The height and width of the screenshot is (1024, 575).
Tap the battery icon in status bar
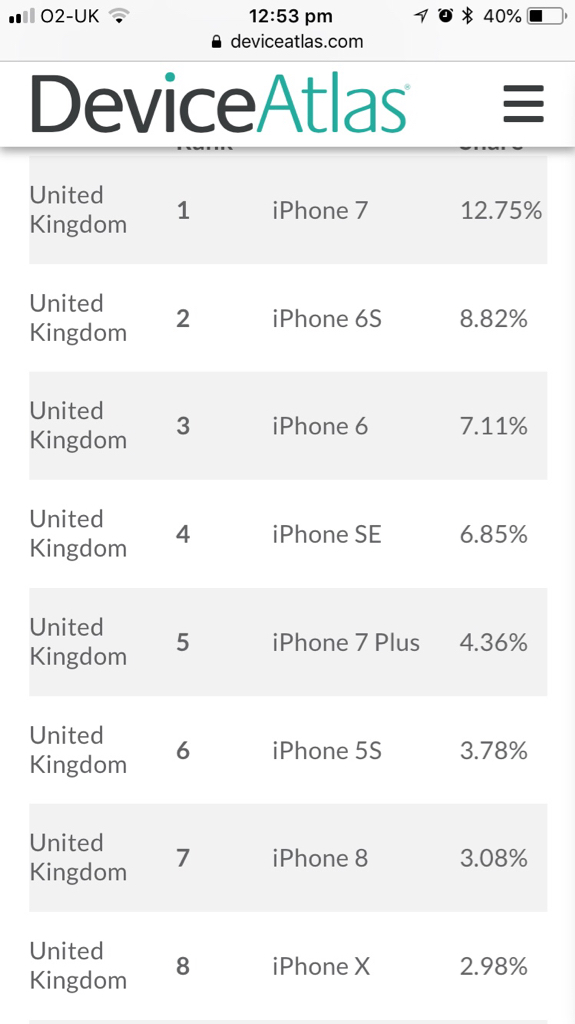[547, 16]
